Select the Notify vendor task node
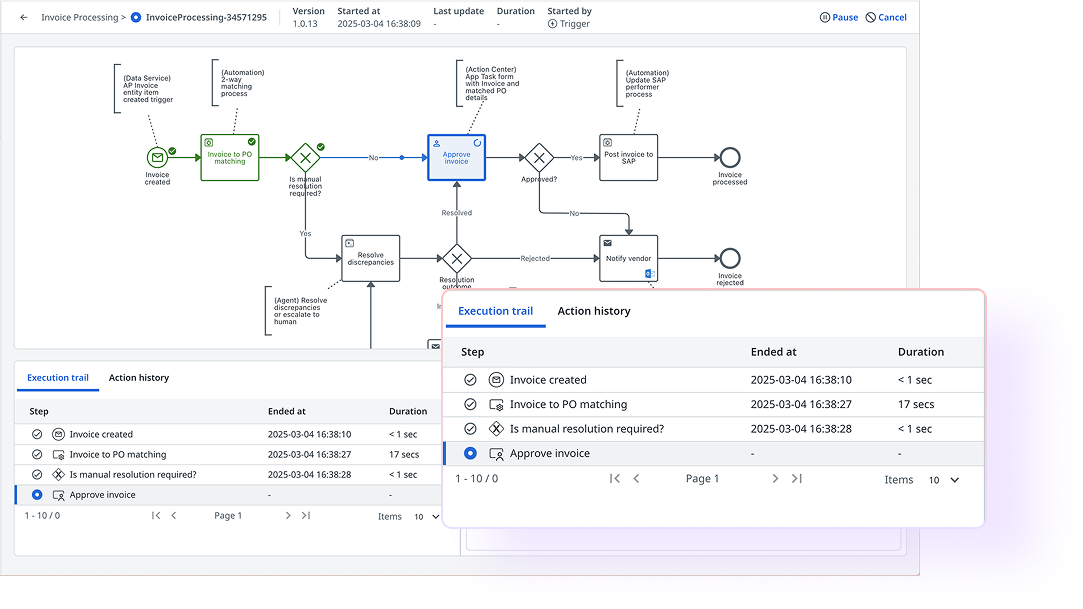The width and height of the screenshot is (1083, 609). [629, 258]
